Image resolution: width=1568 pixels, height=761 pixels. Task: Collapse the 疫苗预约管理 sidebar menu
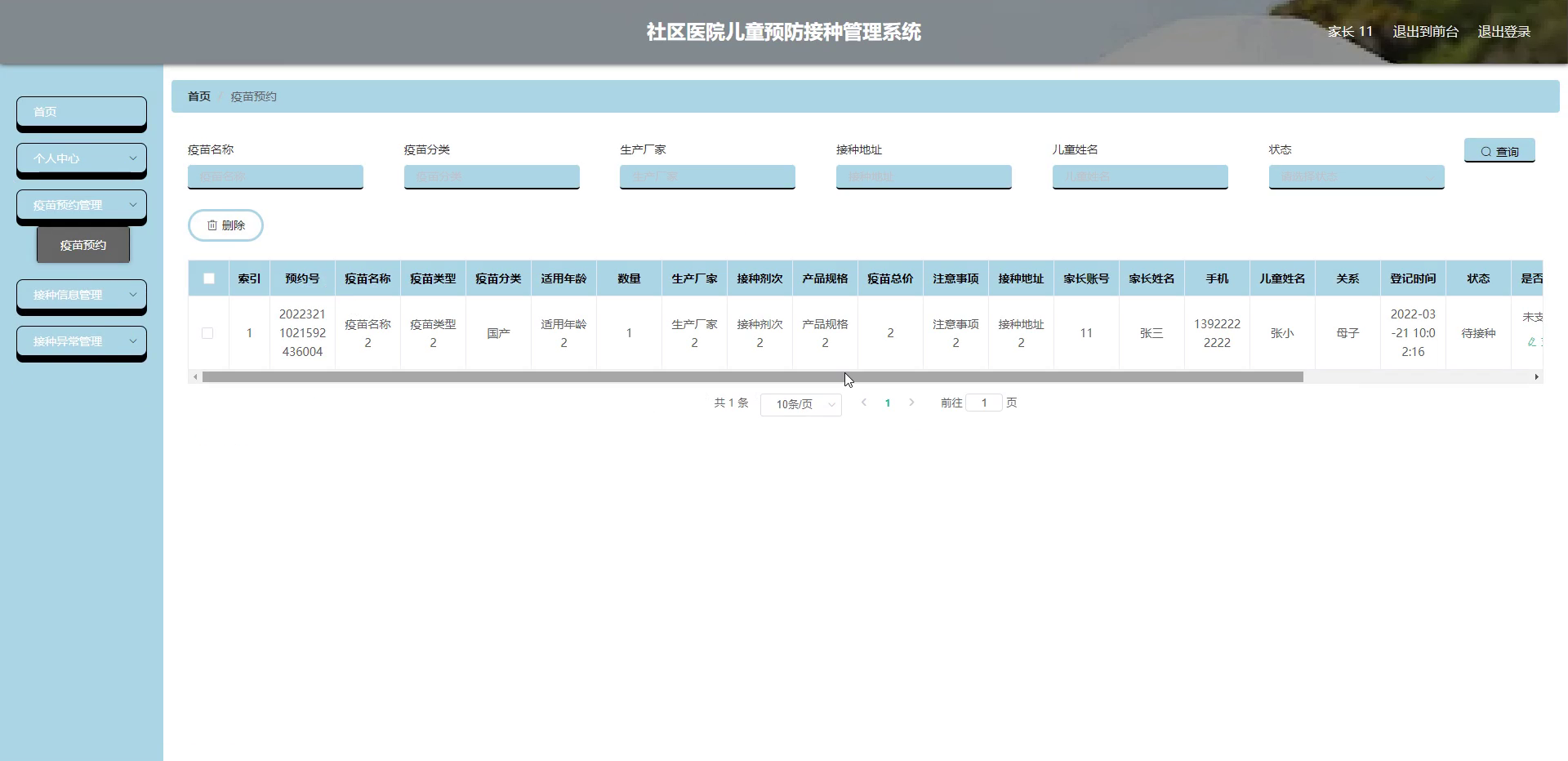82,205
